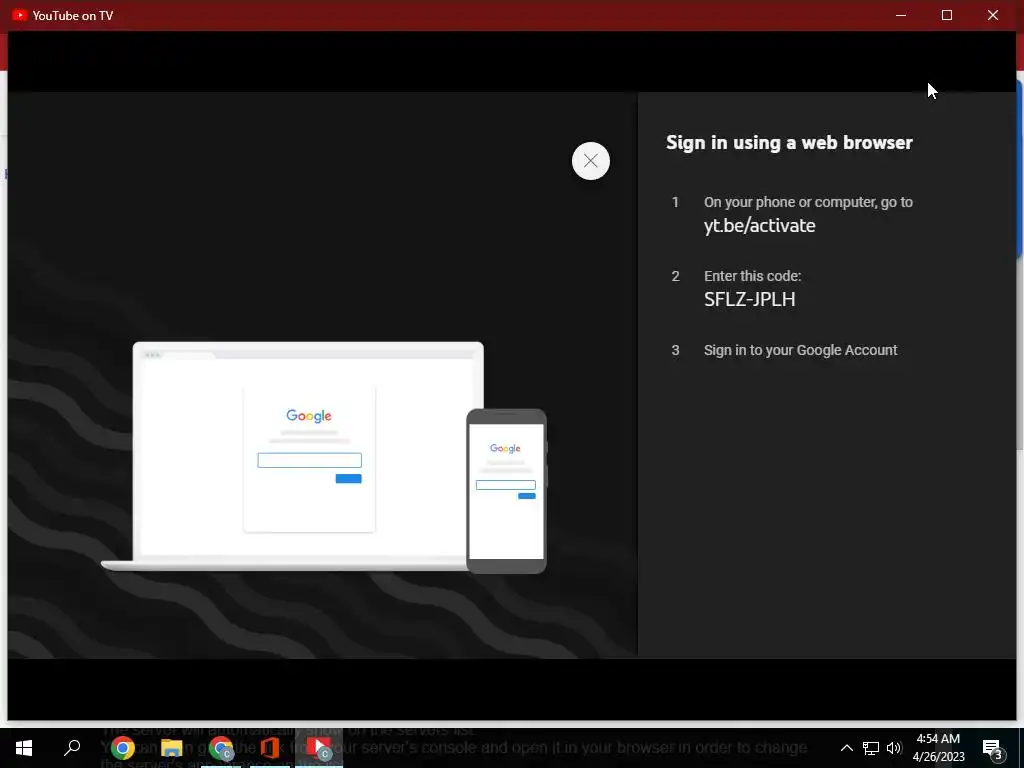1024x768 pixels.
Task: Click the 'Sign in using a web browser' heading
Action: [x=789, y=142]
